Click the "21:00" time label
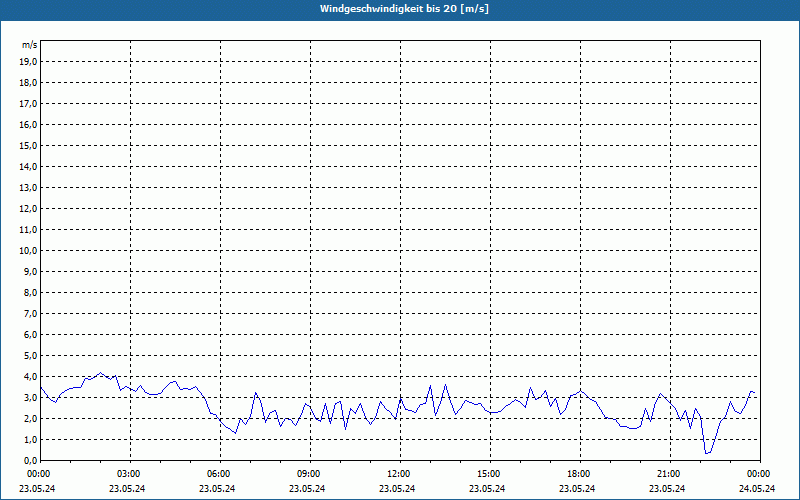Image resolution: width=800 pixels, height=500 pixels. click(x=667, y=474)
